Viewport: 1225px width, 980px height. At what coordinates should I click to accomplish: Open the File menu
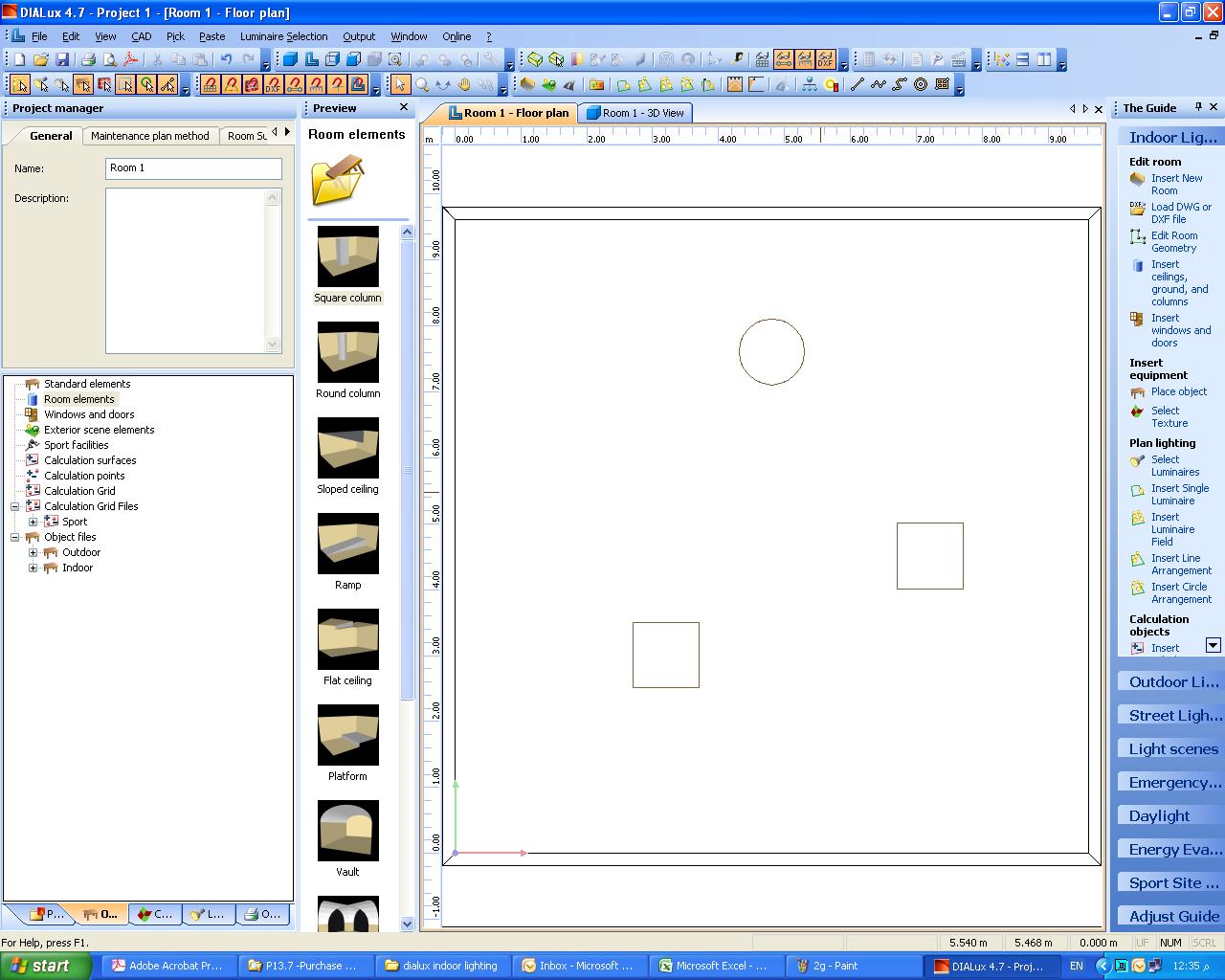pyautogui.click(x=39, y=36)
